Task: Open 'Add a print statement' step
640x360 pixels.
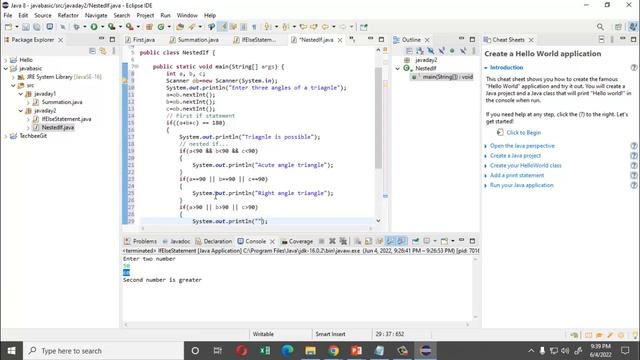Action: pos(517,175)
